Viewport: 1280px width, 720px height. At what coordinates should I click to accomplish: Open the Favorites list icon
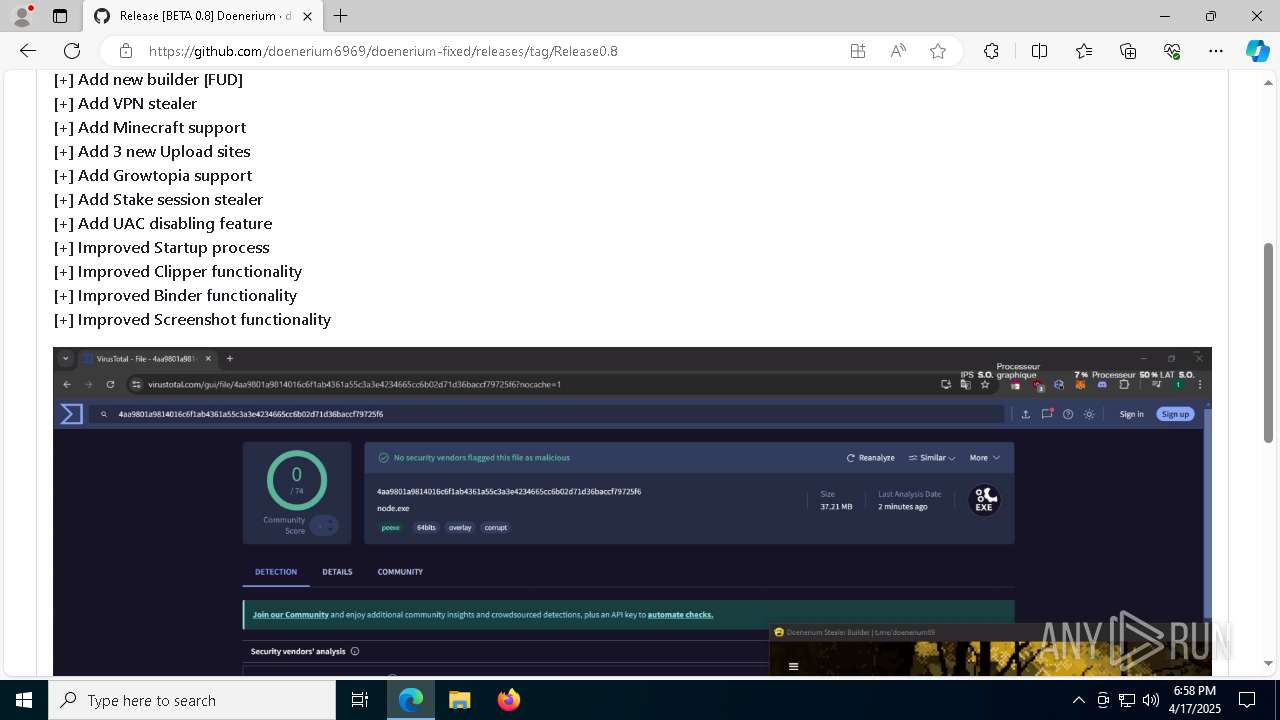click(x=1084, y=51)
